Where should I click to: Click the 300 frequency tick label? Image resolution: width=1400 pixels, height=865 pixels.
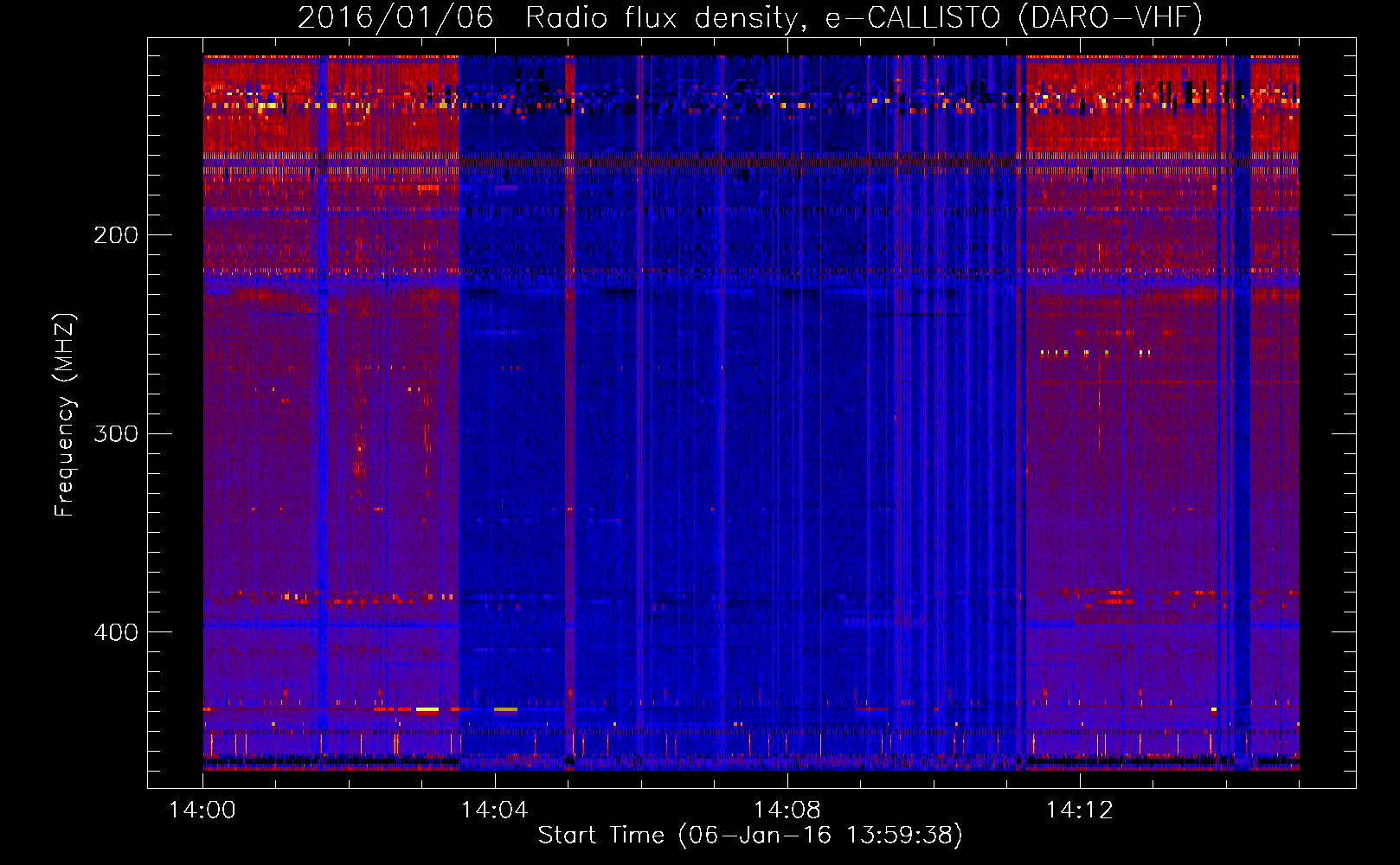coord(116,433)
